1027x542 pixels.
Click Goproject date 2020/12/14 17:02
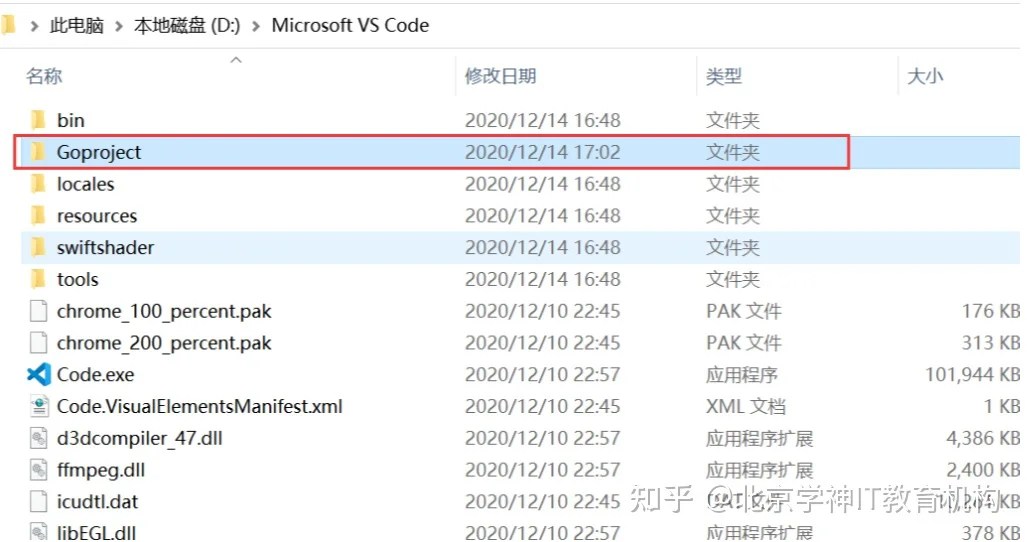tap(542, 152)
